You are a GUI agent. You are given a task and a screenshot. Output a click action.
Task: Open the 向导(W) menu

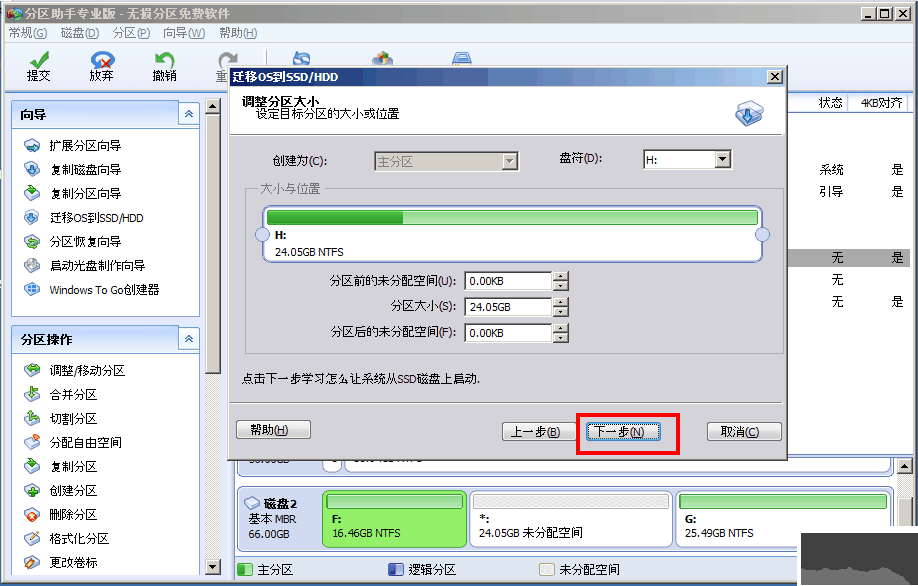click(184, 33)
